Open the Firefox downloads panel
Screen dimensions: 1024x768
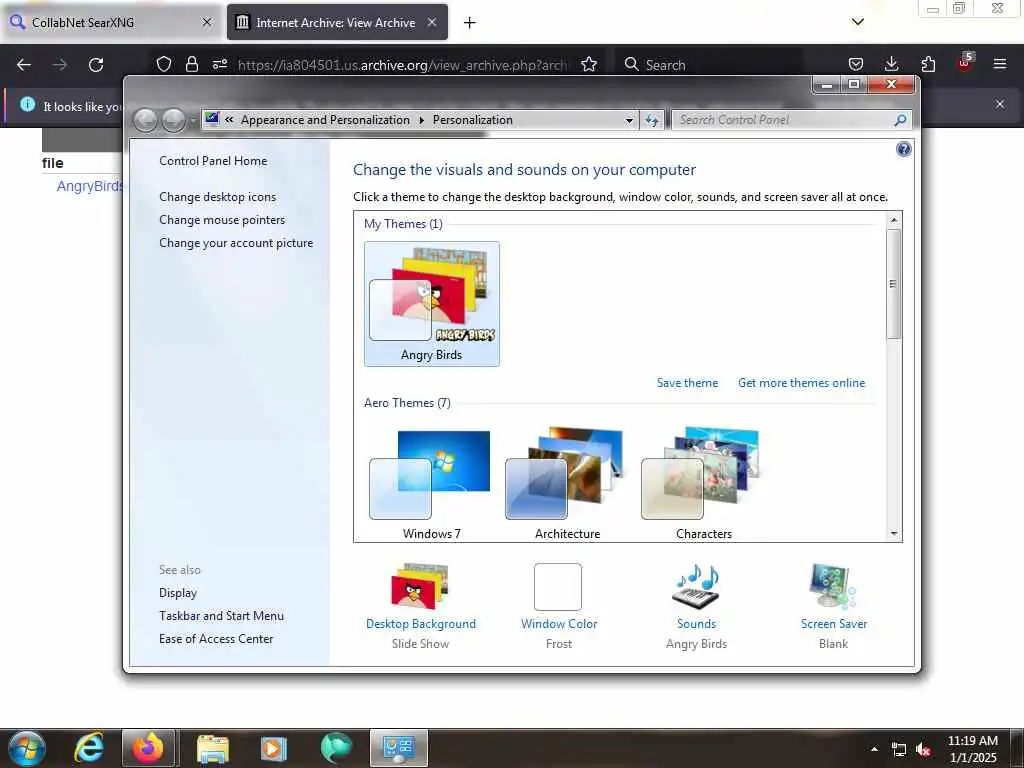click(x=891, y=64)
